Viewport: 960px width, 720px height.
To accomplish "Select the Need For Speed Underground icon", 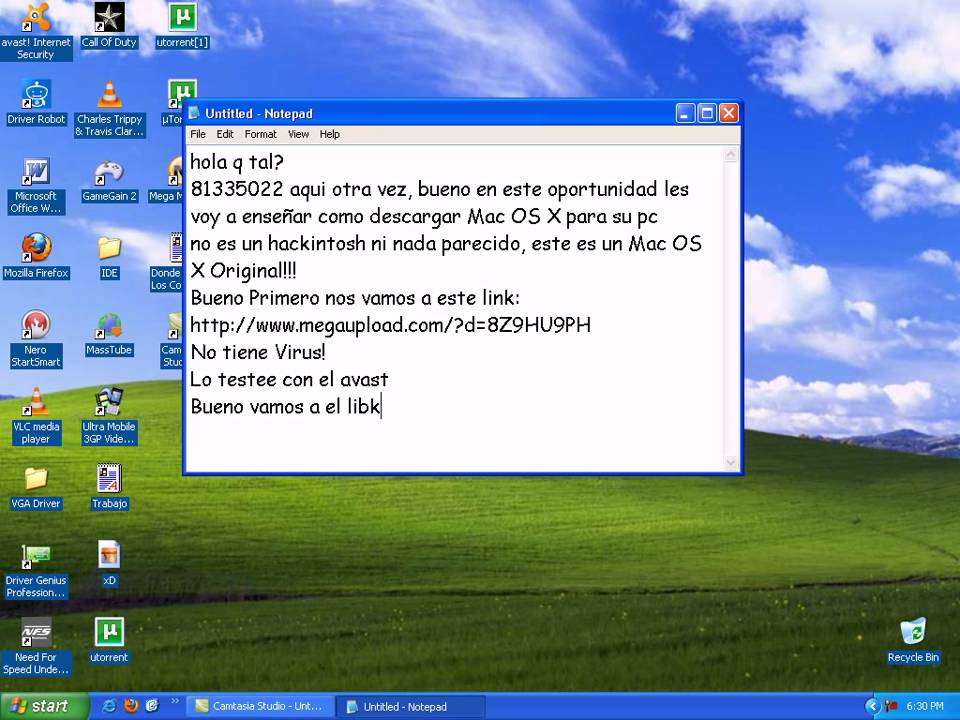I will (36, 647).
